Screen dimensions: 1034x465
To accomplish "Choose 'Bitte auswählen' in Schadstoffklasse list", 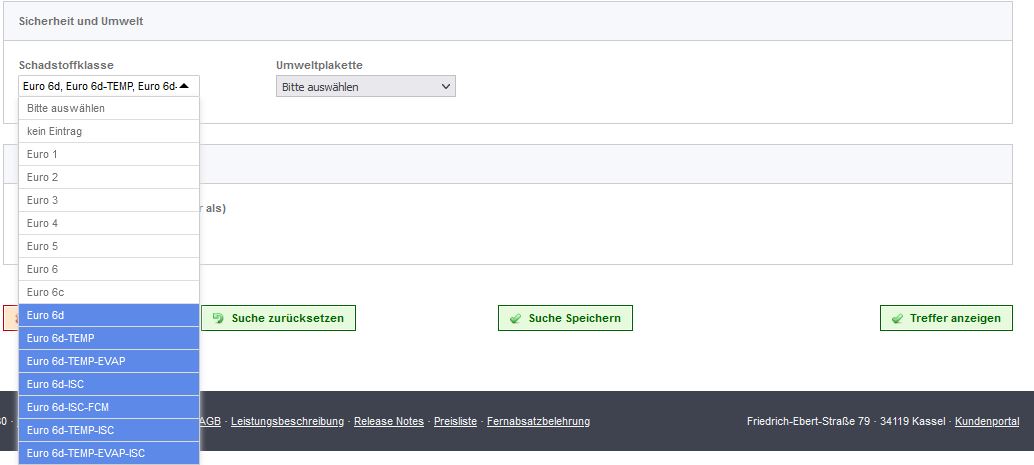I will click(109, 108).
